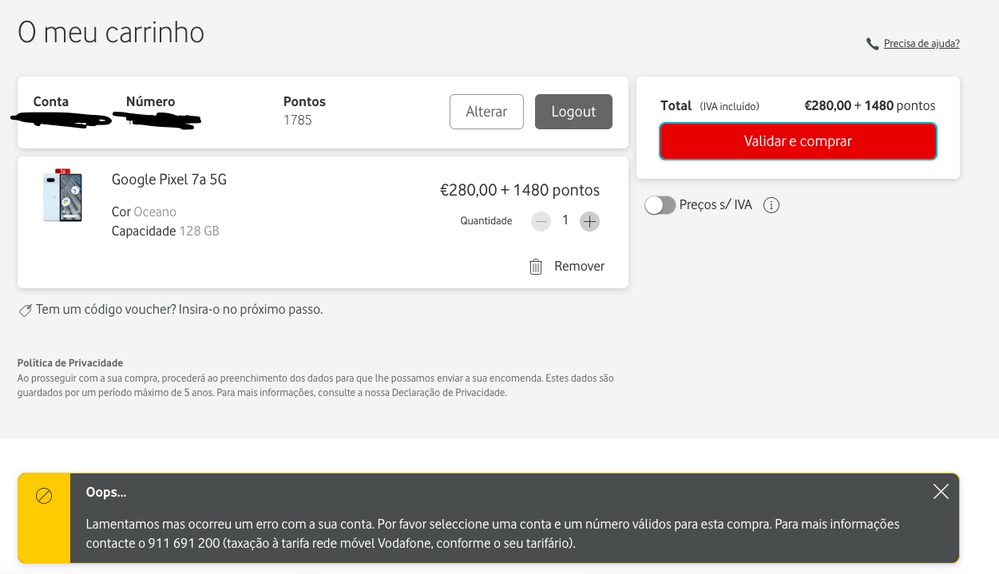Dismiss the Oops error banner with the X
This screenshot has height=574, width=999.
click(940, 491)
